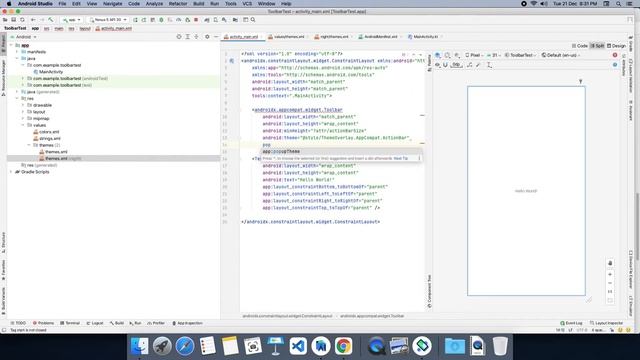The width and height of the screenshot is (640, 360).
Task: Collapse the values folder in project tree
Action: point(23,125)
